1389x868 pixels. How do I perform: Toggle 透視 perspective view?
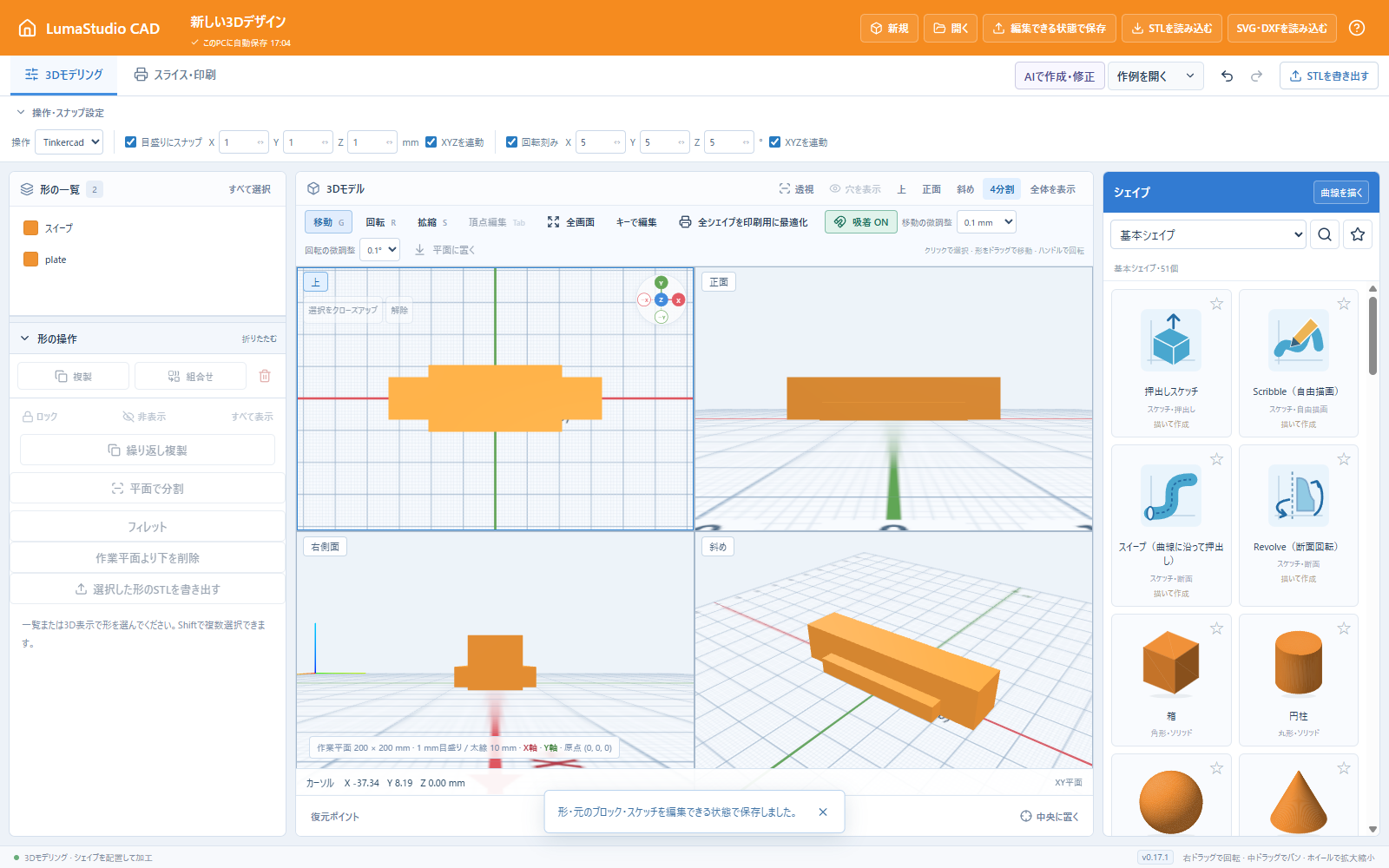[796, 189]
